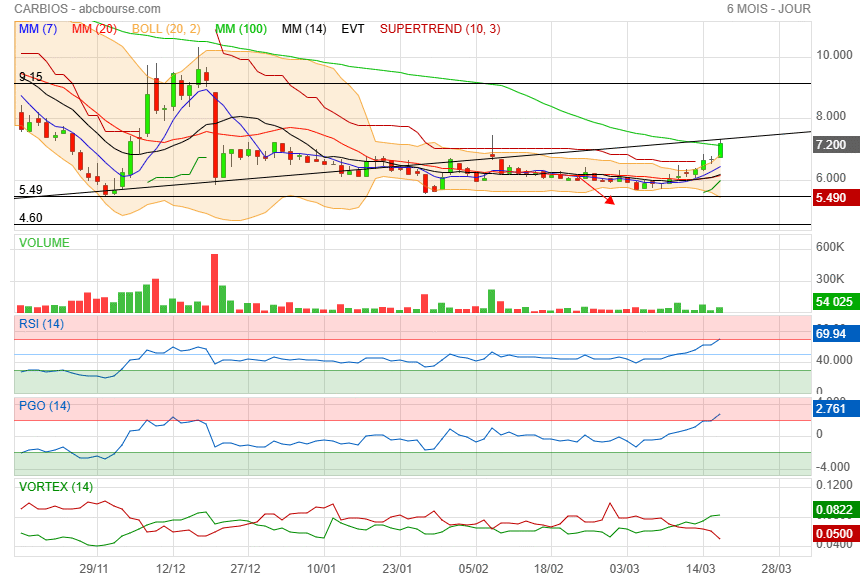
Task: Click the tallest red volume bar
Action: 214,283
